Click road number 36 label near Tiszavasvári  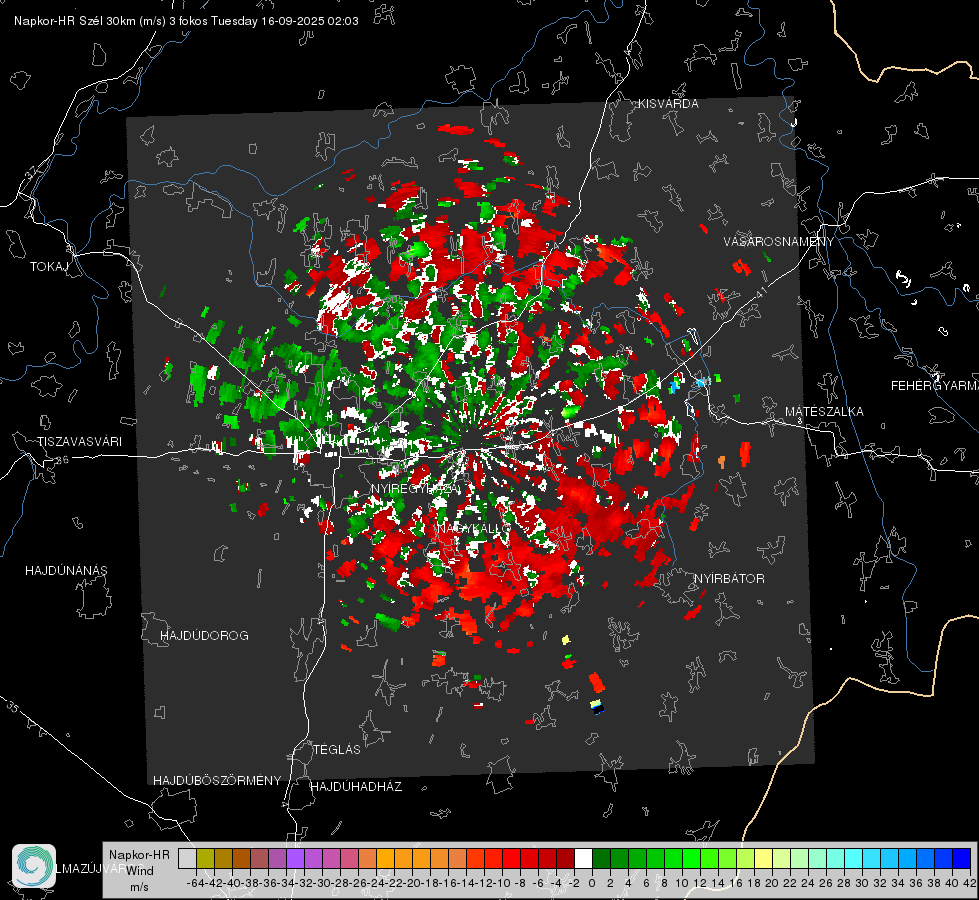(x=62, y=460)
